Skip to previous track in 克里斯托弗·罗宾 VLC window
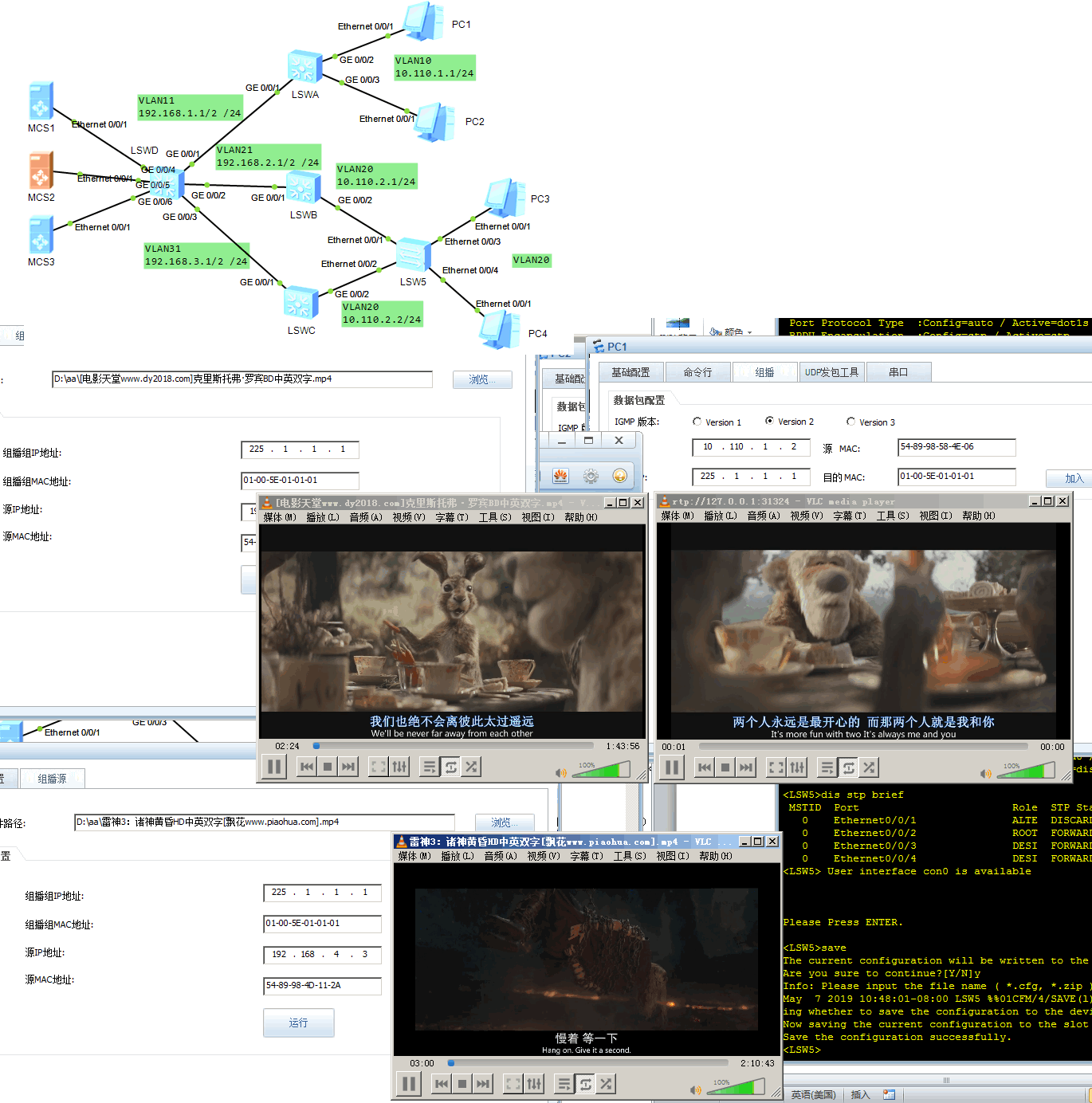This screenshot has height=1103, width=1092. click(x=307, y=767)
